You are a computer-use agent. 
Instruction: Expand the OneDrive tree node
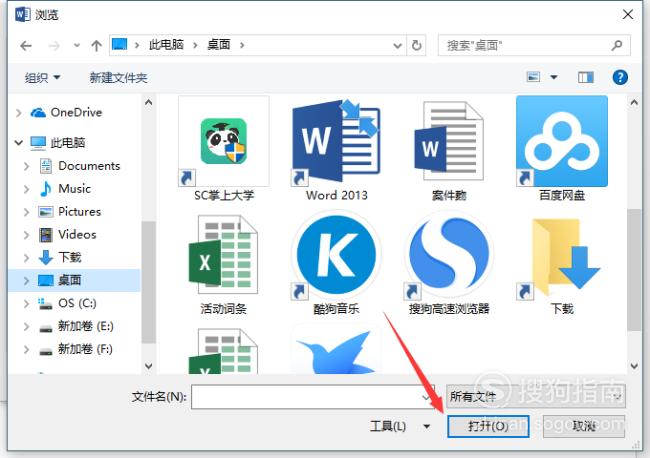coord(19,112)
